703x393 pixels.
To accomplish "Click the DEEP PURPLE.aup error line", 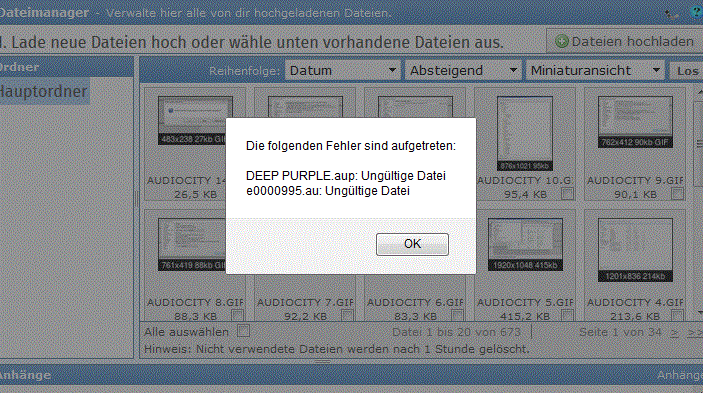I will 346,176.
